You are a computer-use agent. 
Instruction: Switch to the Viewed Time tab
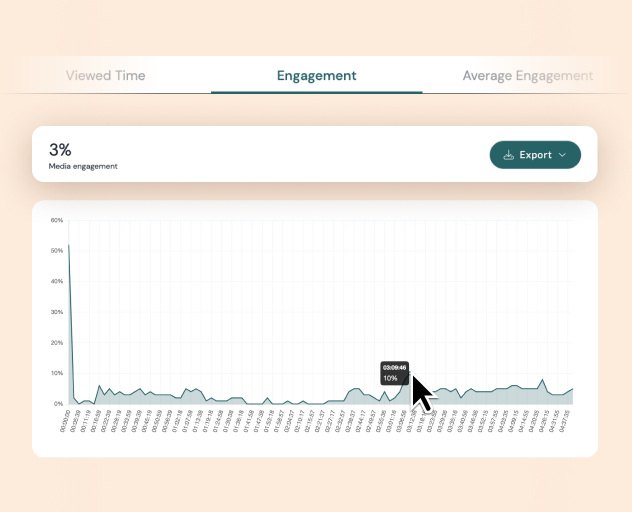tap(105, 75)
